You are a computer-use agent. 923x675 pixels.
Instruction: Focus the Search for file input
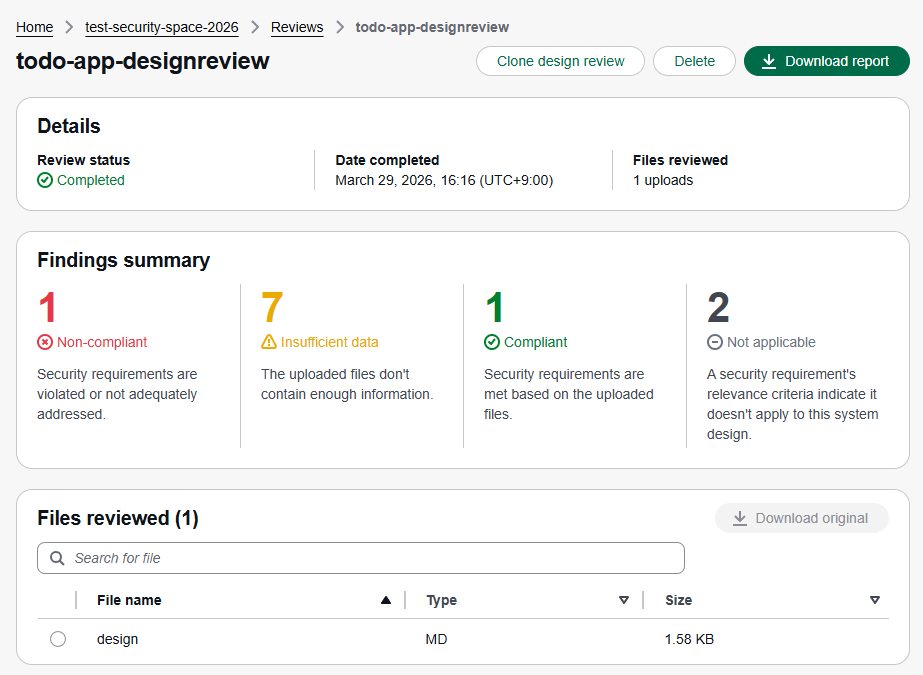tap(370, 558)
